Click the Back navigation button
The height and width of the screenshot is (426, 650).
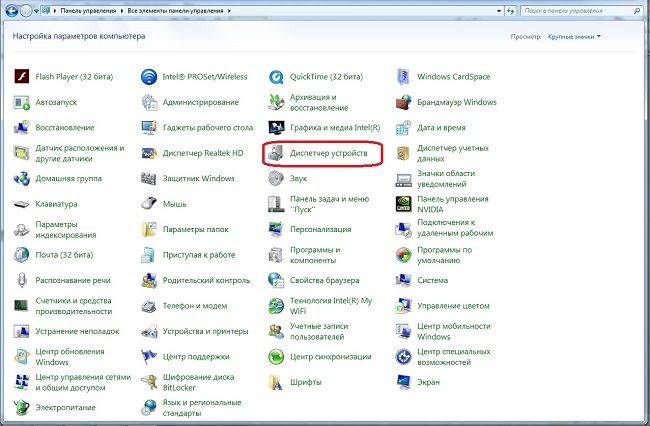[x=11, y=10]
